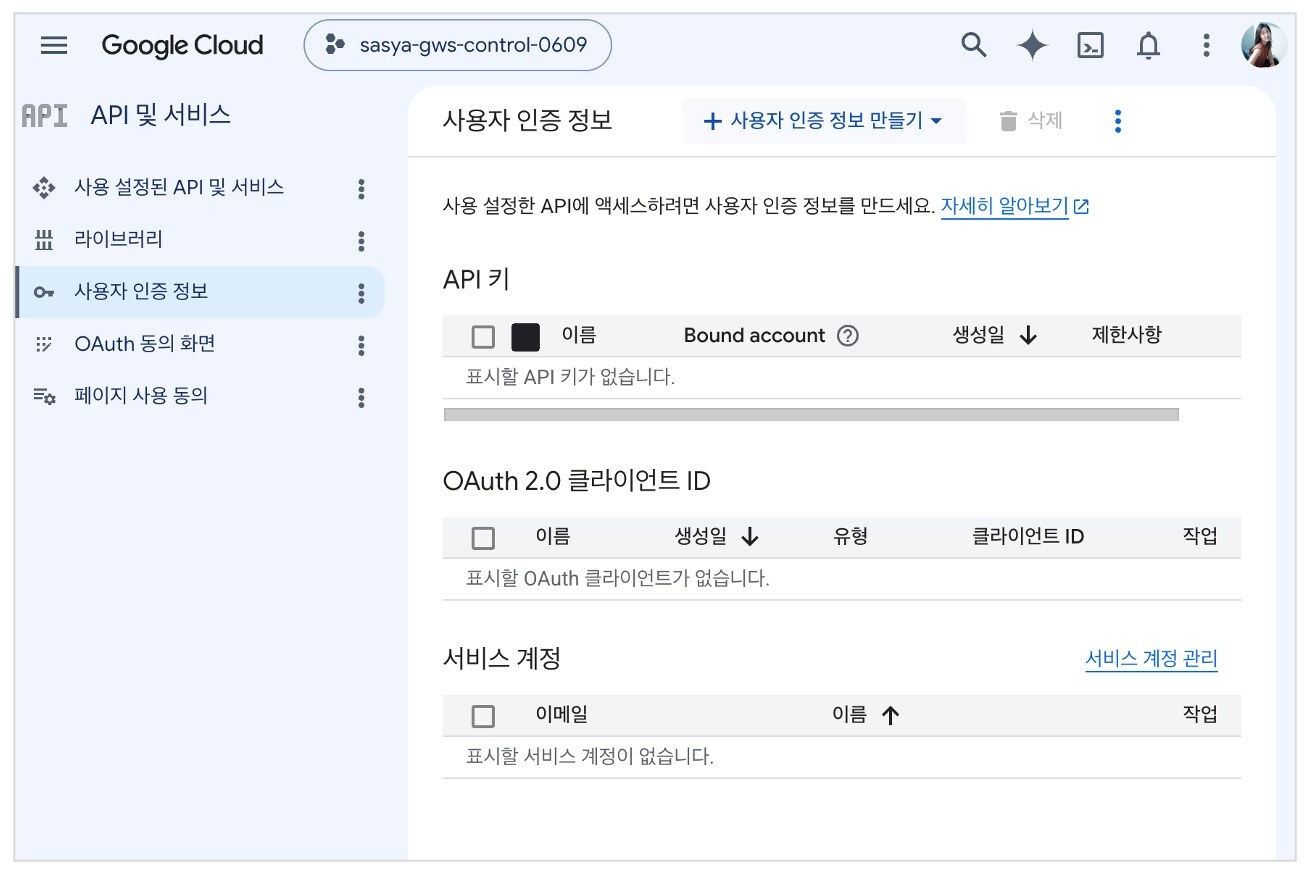
Task: Click the 이메일 column header
Action: coord(562,715)
